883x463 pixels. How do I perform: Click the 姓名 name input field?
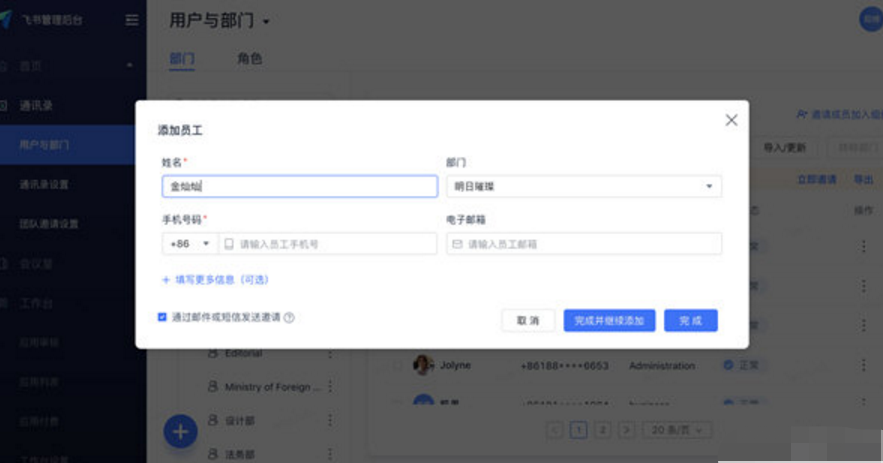pos(300,186)
